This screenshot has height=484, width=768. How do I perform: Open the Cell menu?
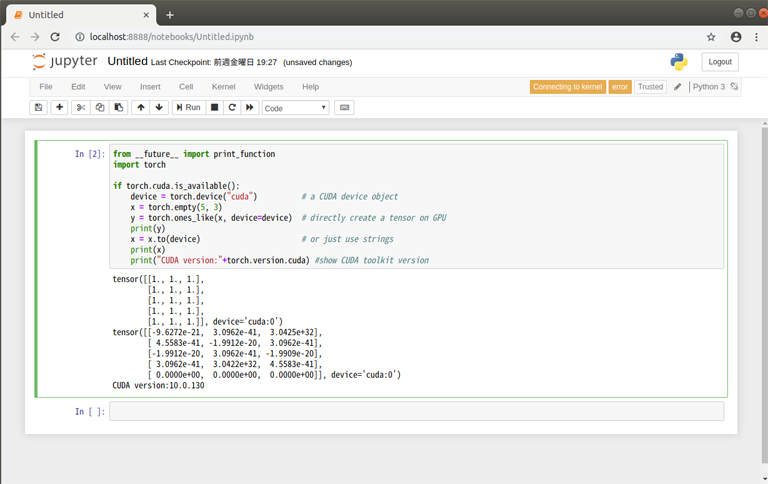click(186, 87)
